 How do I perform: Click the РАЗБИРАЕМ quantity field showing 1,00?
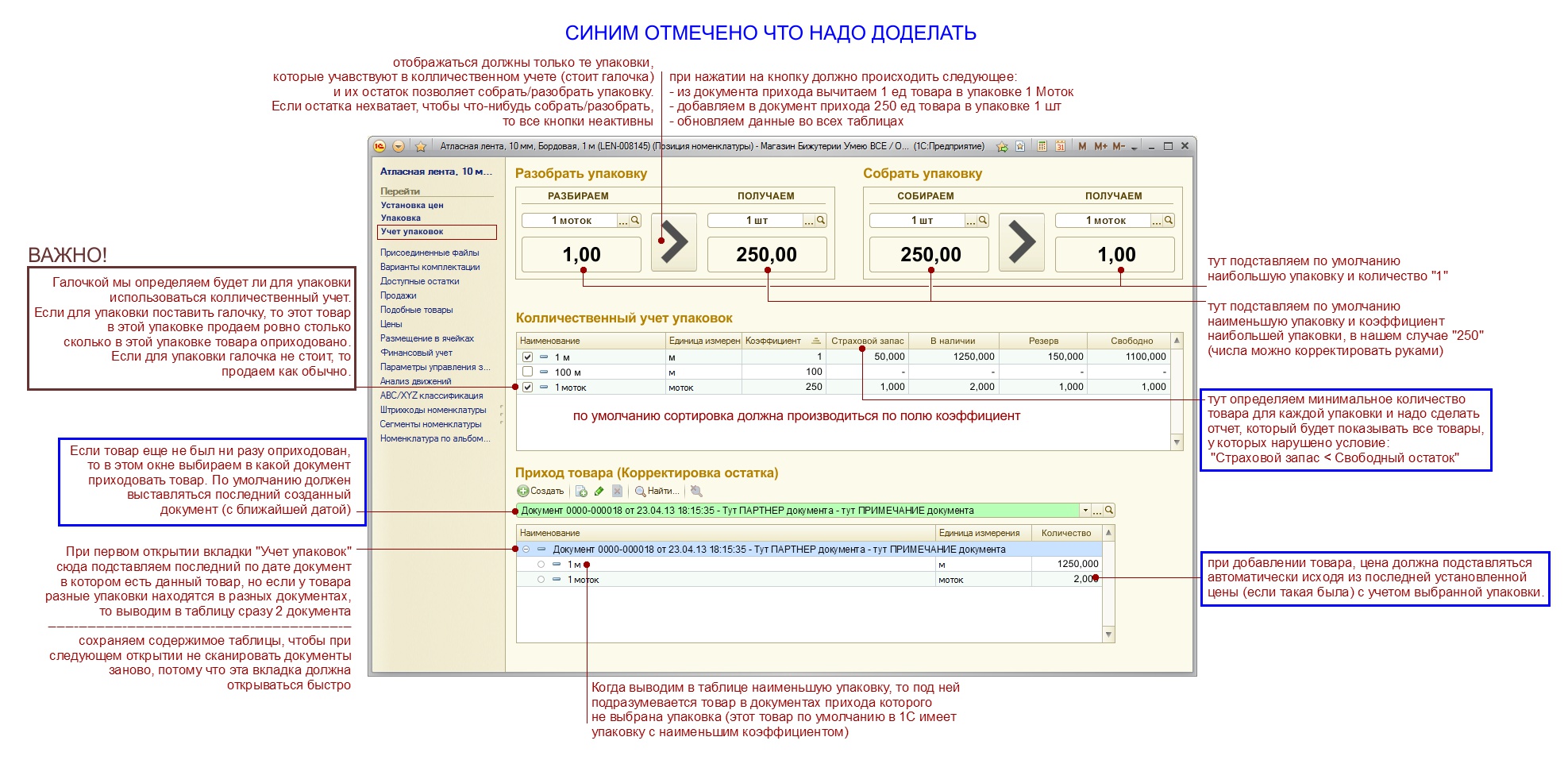point(581,255)
